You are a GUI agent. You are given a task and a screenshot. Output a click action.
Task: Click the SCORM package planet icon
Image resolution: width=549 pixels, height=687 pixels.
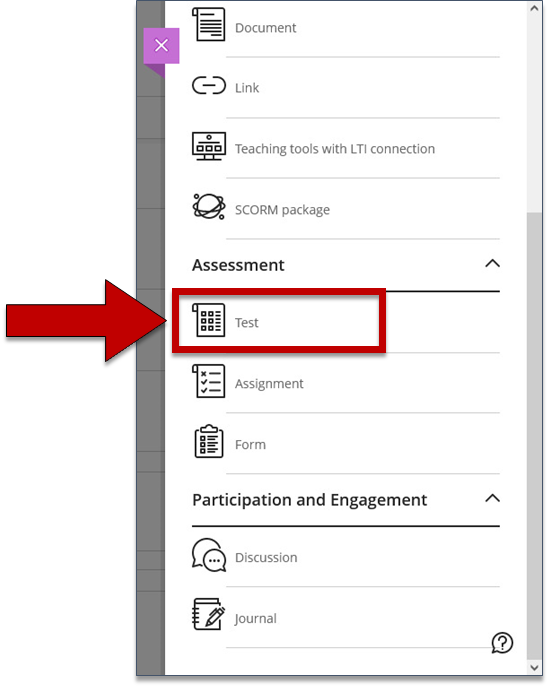209,206
